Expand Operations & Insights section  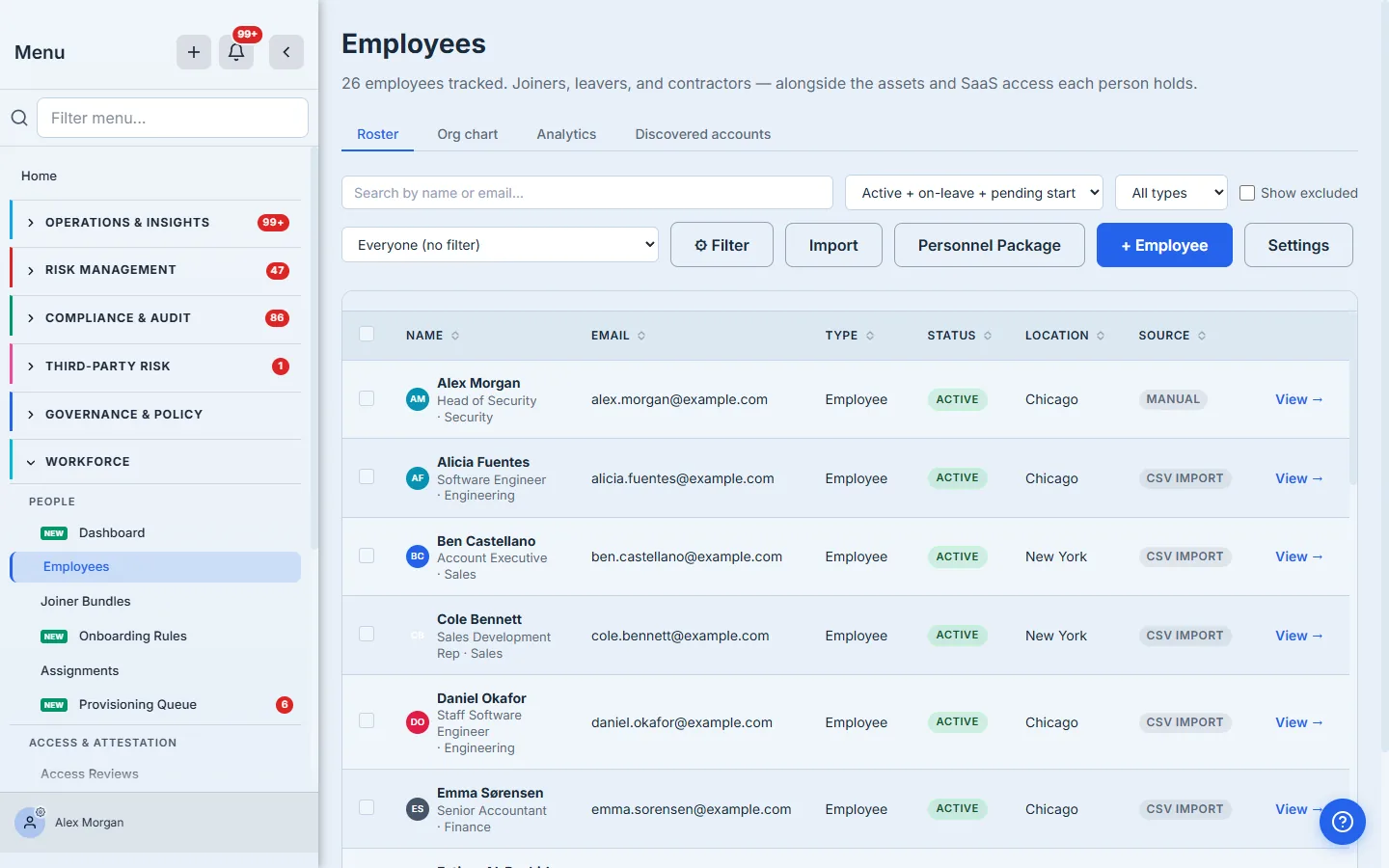click(155, 223)
